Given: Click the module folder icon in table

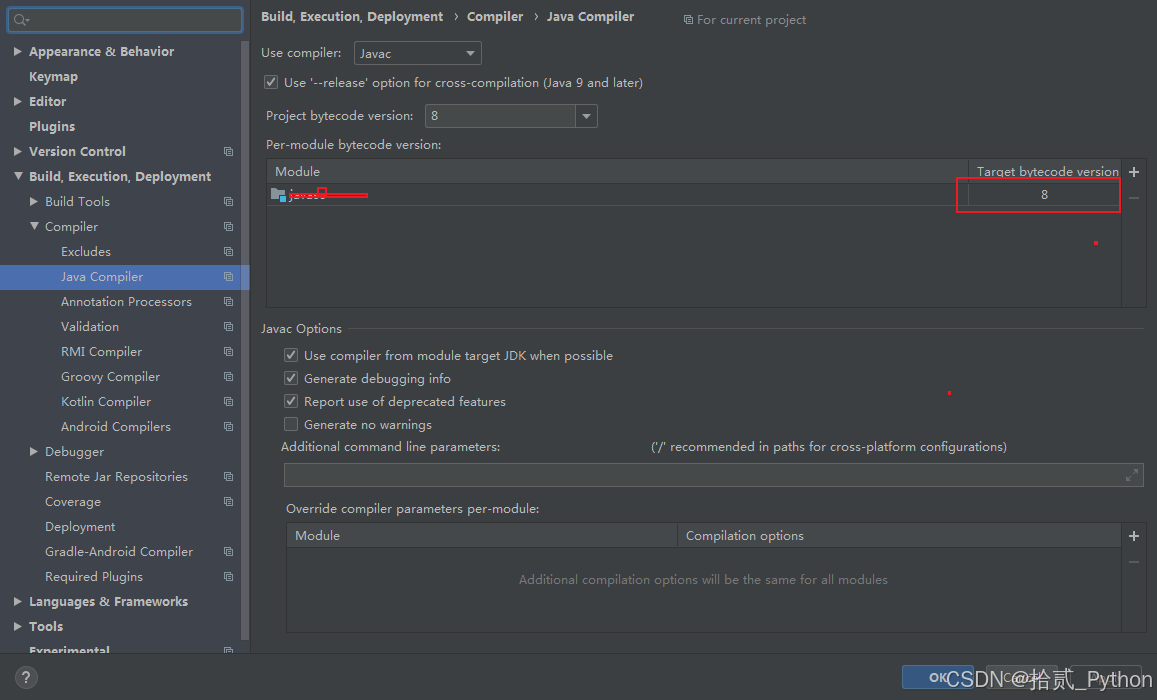Looking at the screenshot, I should pyautogui.click(x=278, y=195).
